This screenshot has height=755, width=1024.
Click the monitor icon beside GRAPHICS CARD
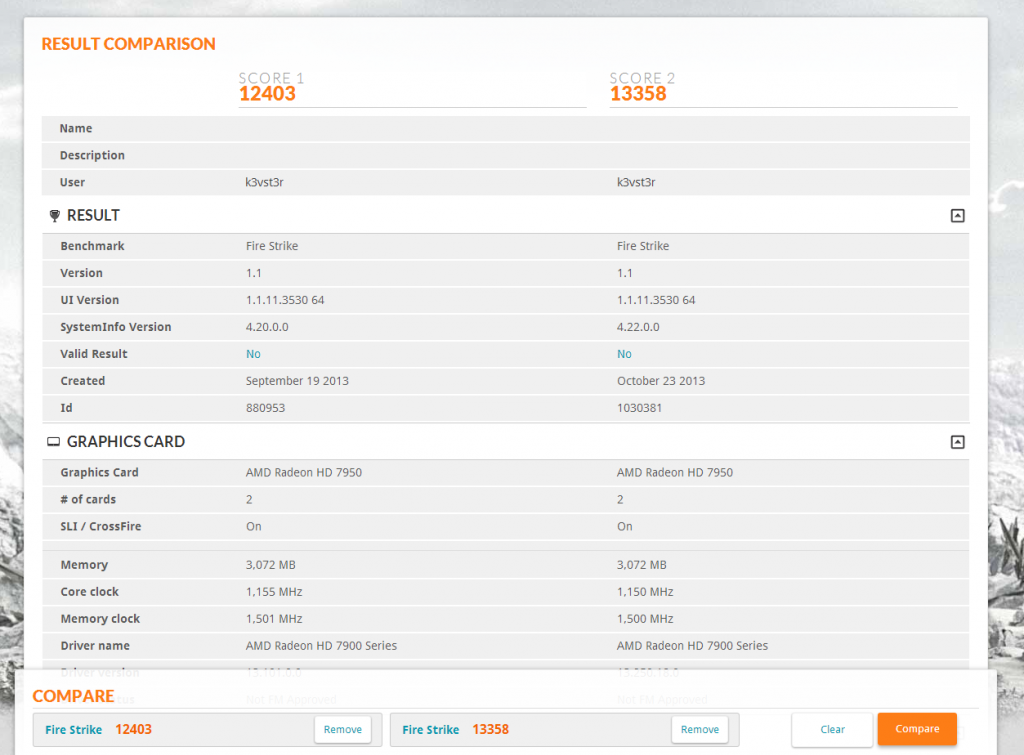click(x=54, y=442)
